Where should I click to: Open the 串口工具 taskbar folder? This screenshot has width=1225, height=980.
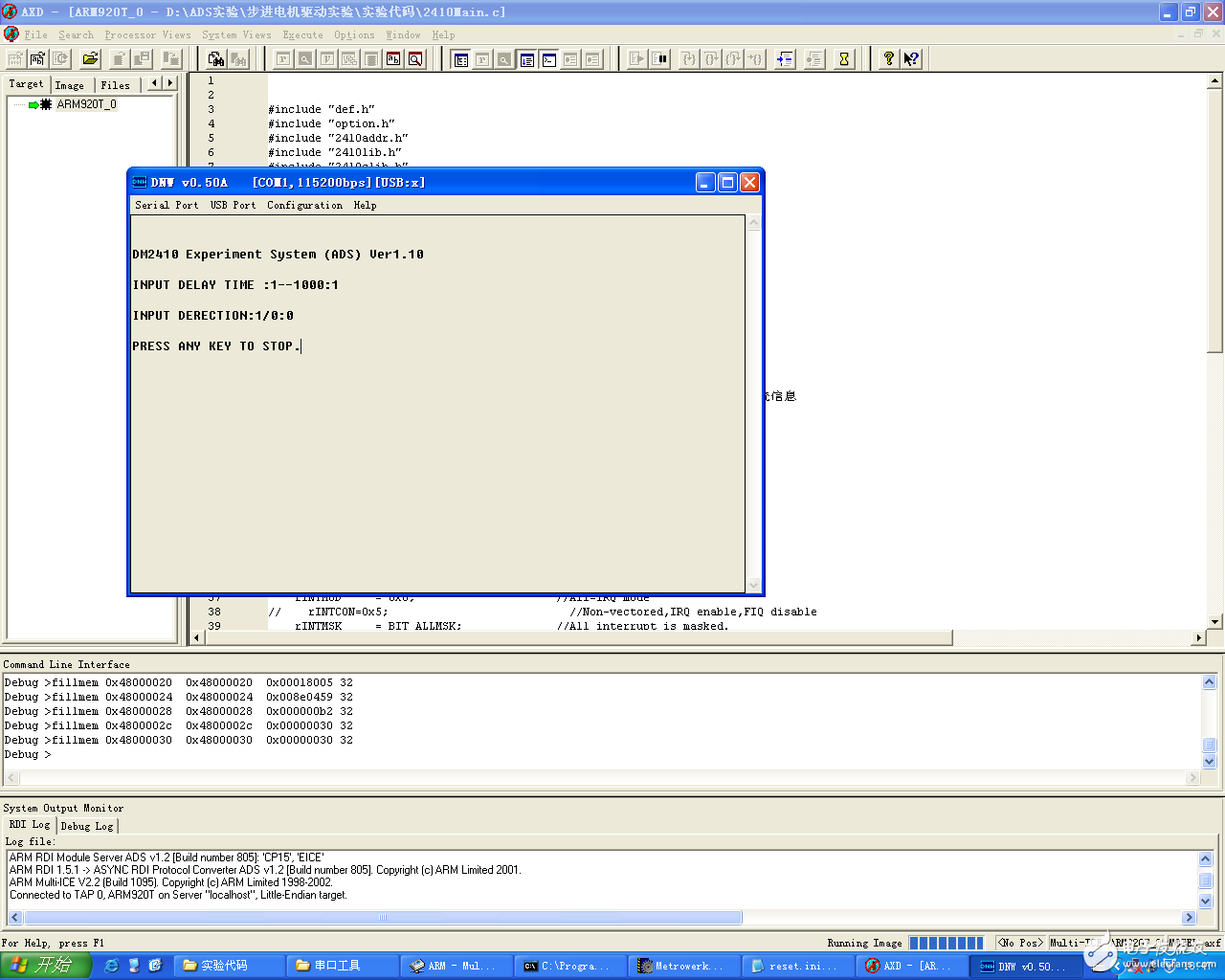344,966
